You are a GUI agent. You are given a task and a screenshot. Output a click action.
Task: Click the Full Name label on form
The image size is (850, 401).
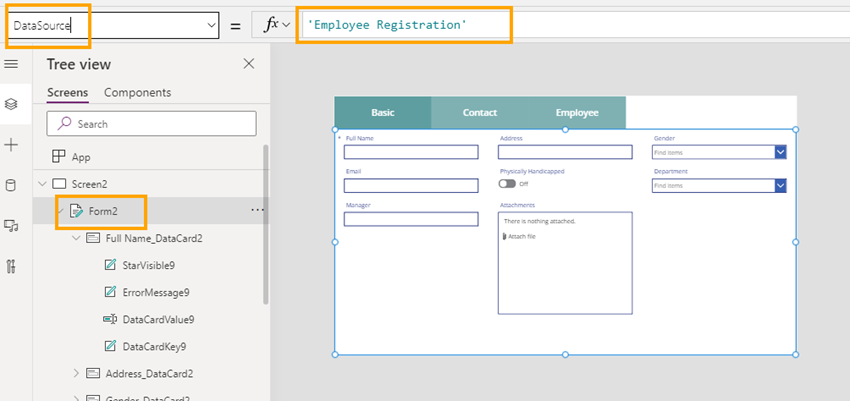pyautogui.click(x=359, y=138)
